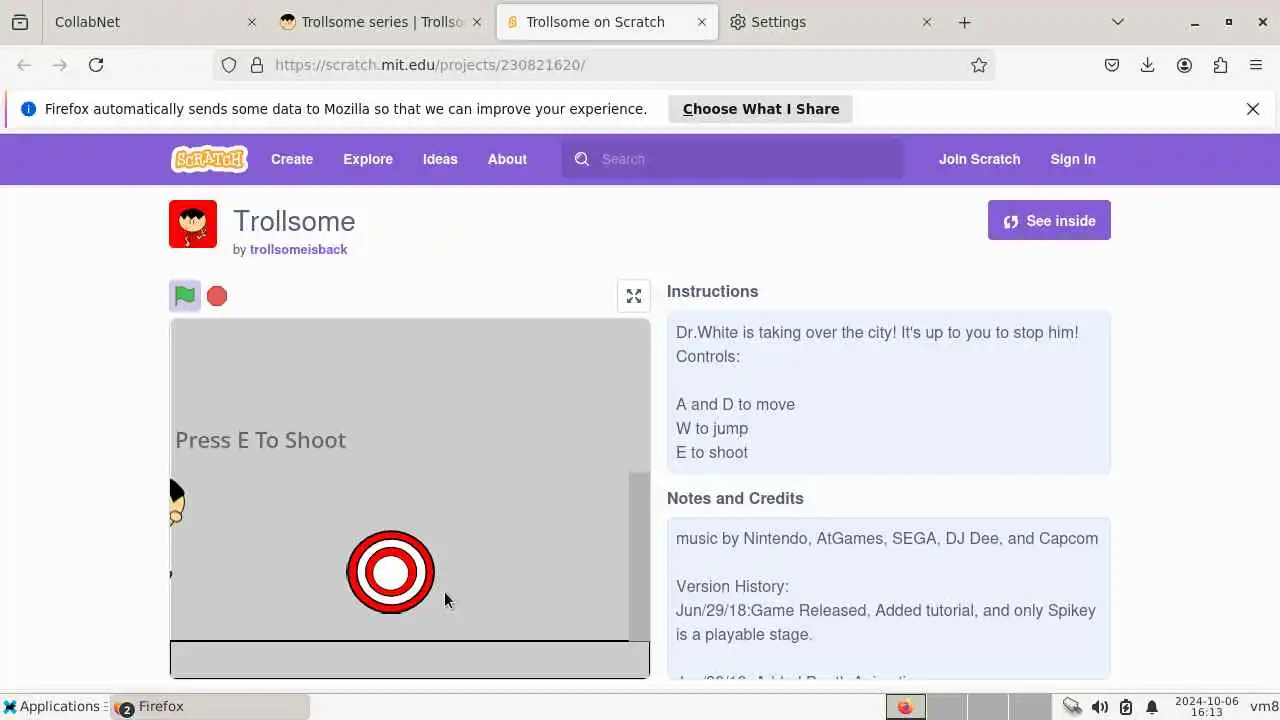1280x720 pixels.
Task: Select the Firefox workspace switcher thumbnail
Action: click(905, 707)
